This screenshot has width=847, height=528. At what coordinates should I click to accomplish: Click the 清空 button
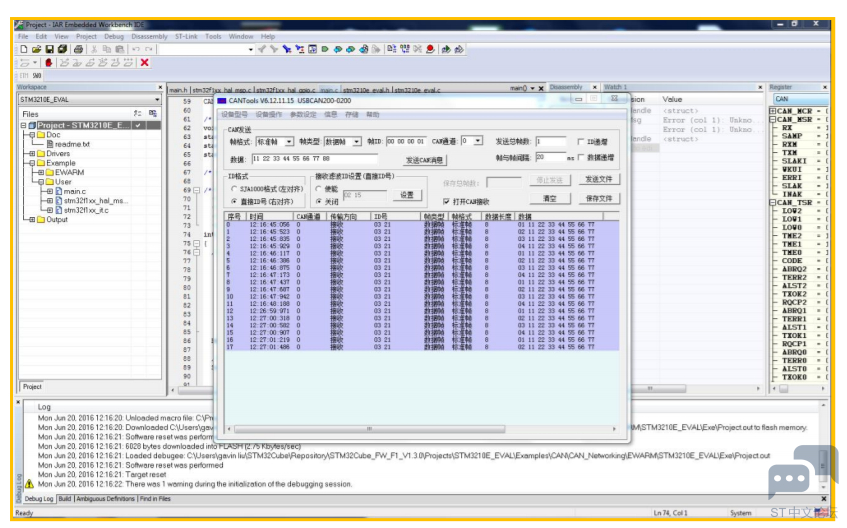point(550,198)
